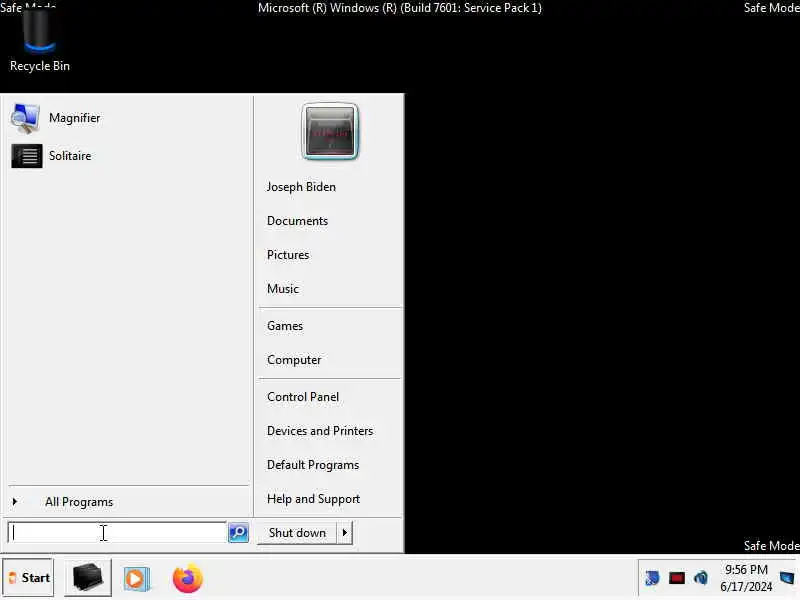Open the clock showing 9:56 PM

tap(746, 578)
